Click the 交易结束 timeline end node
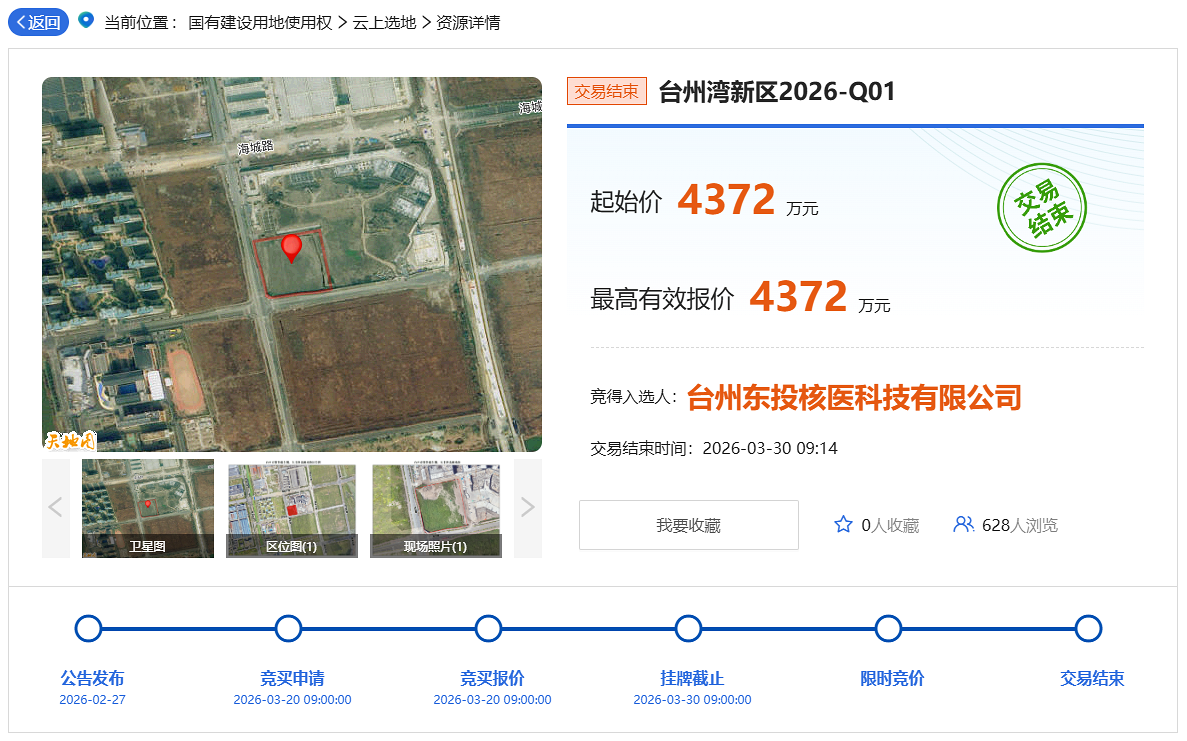This screenshot has width=1187, height=741. 1088,629
